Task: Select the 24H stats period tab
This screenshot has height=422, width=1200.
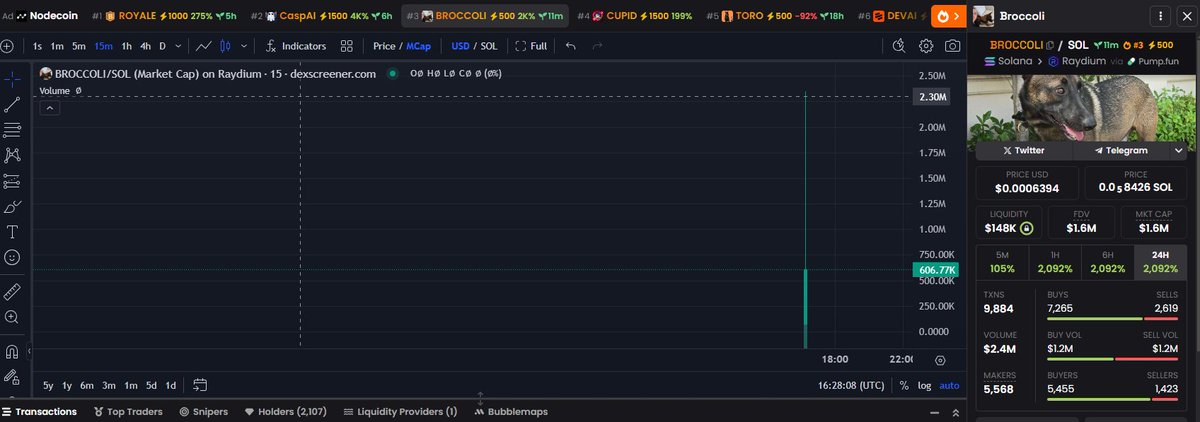Action: coord(1160,262)
